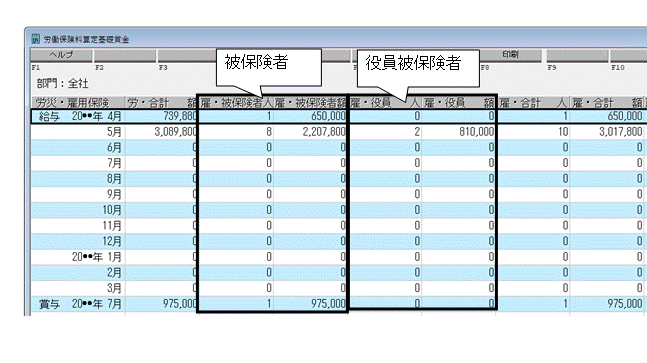647x363 pixels.
Task: Select the 11月 row label
Action: coord(112,226)
